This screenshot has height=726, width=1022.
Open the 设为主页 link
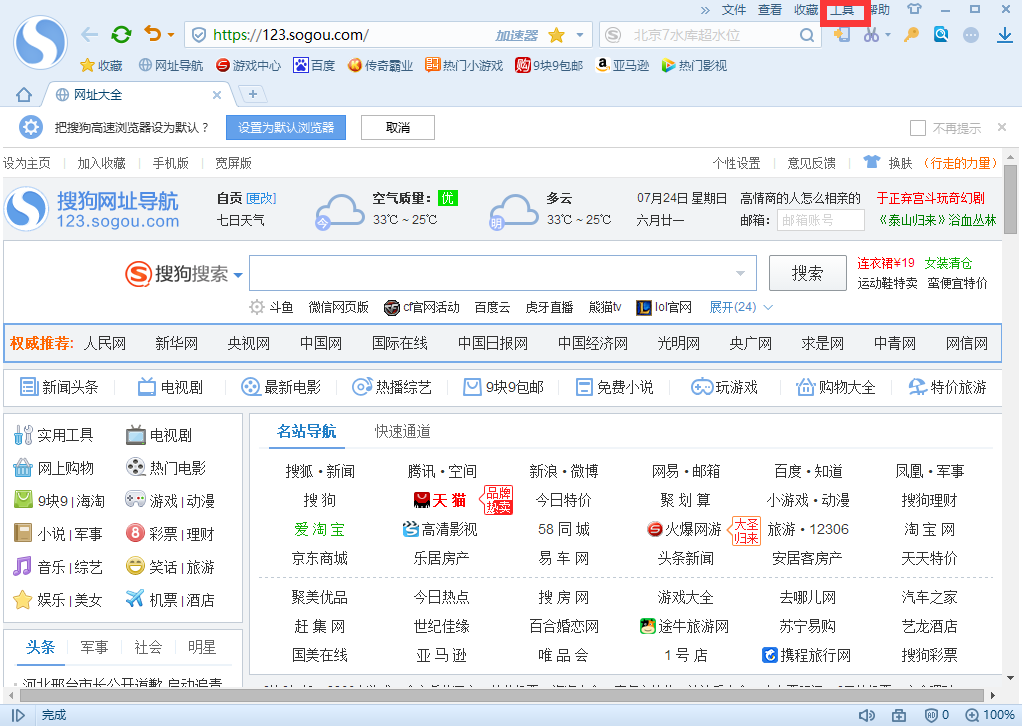click(x=27, y=163)
